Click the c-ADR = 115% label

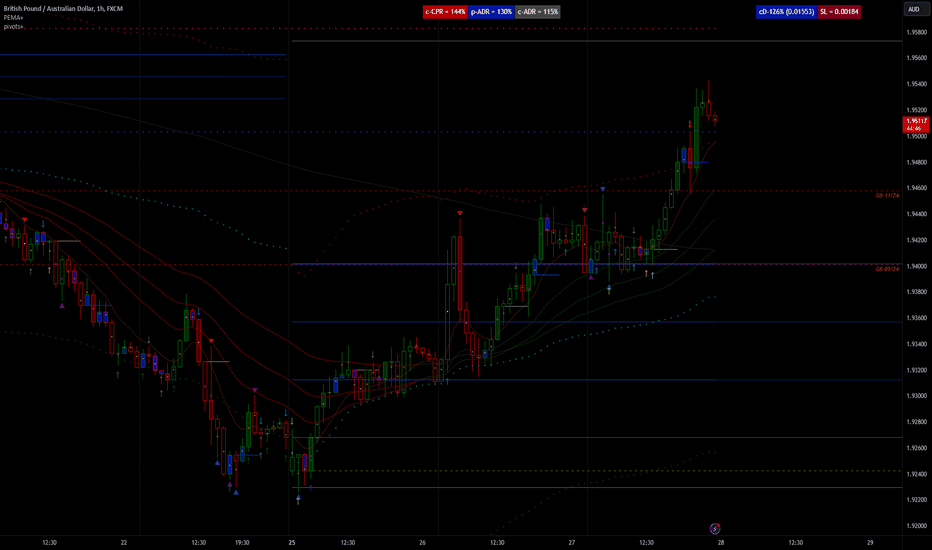click(x=537, y=12)
